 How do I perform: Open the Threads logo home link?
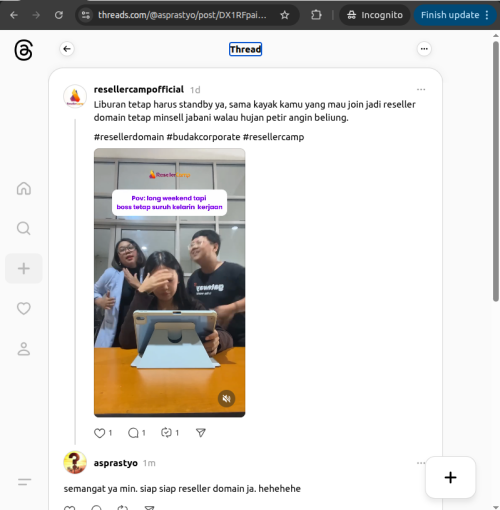[x=23, y=50]
